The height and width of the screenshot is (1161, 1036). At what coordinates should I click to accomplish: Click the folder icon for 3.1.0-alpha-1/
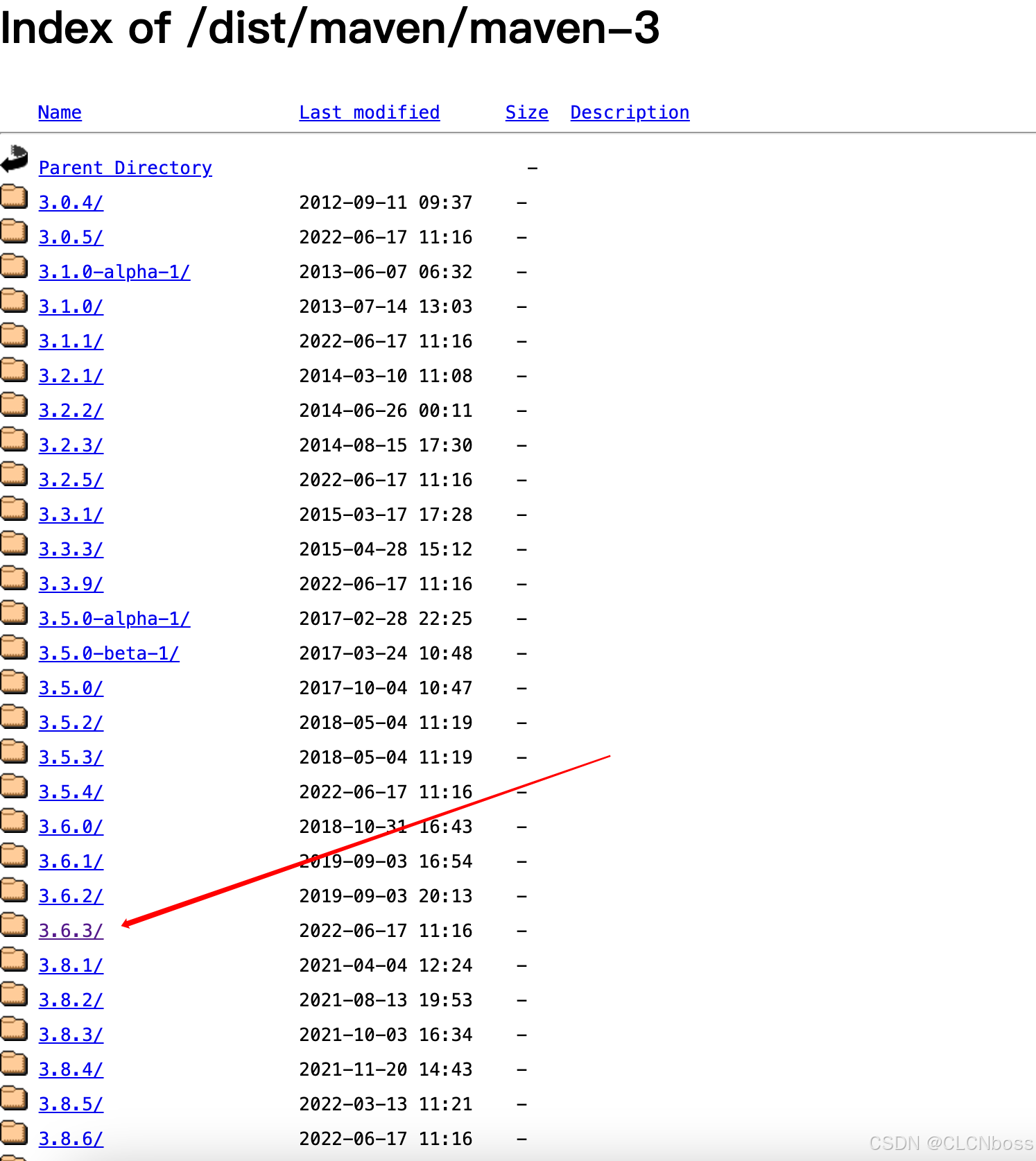click(x=14, y=266)
